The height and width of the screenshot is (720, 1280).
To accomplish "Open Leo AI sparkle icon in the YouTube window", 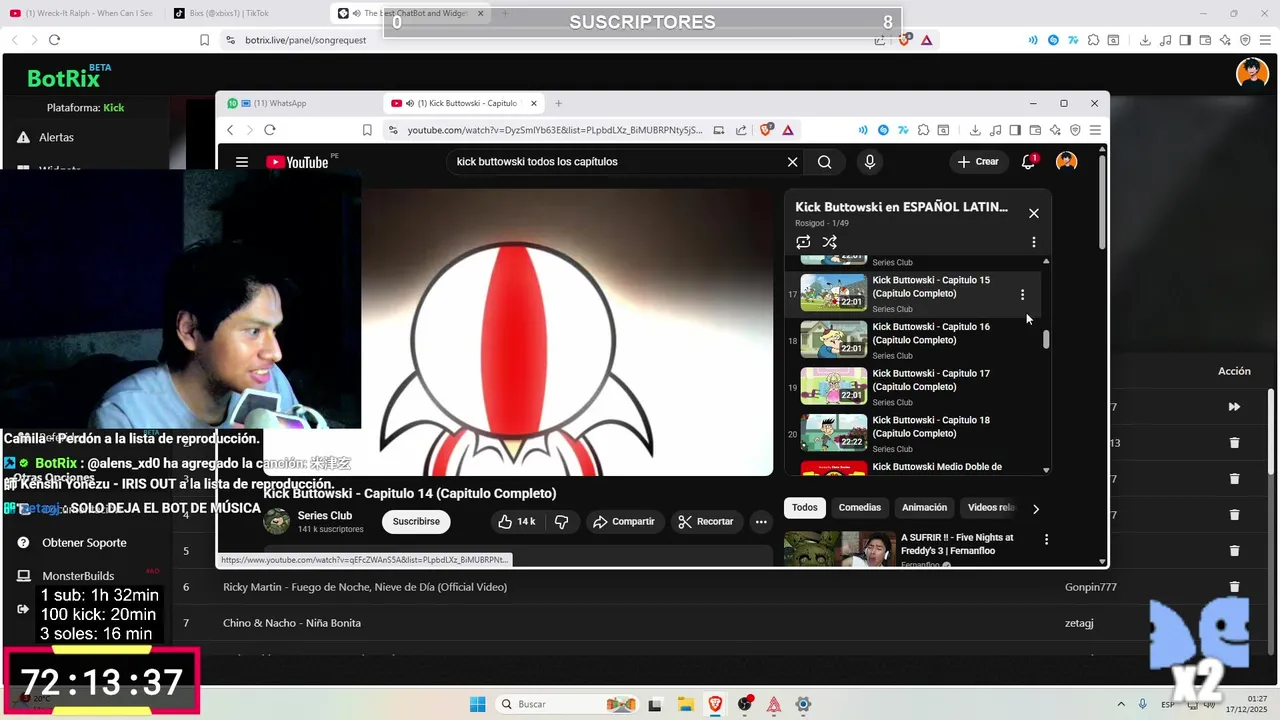I will 1055,130.
